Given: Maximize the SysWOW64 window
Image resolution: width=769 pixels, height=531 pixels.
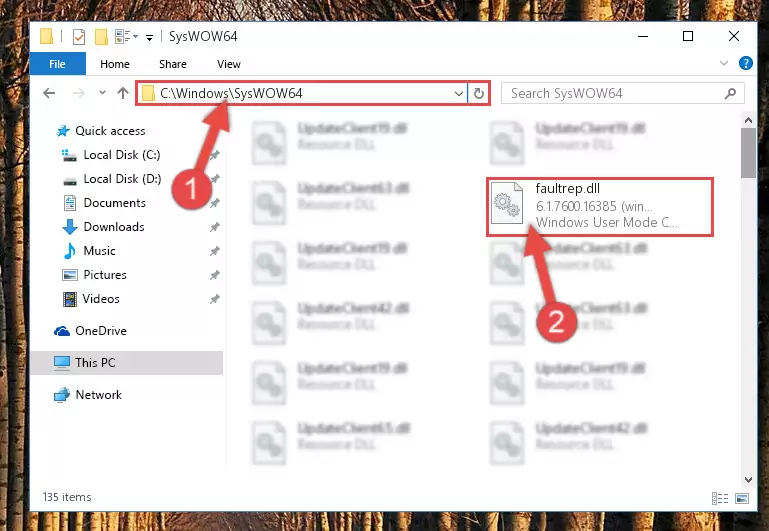Looking at the screenshot, I should (688, 36).
